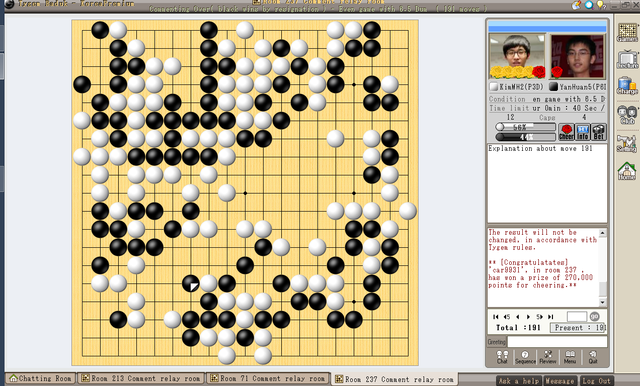Click the move number input field
The width and height of the screenshot is (640, 386).
pos(577,316)
